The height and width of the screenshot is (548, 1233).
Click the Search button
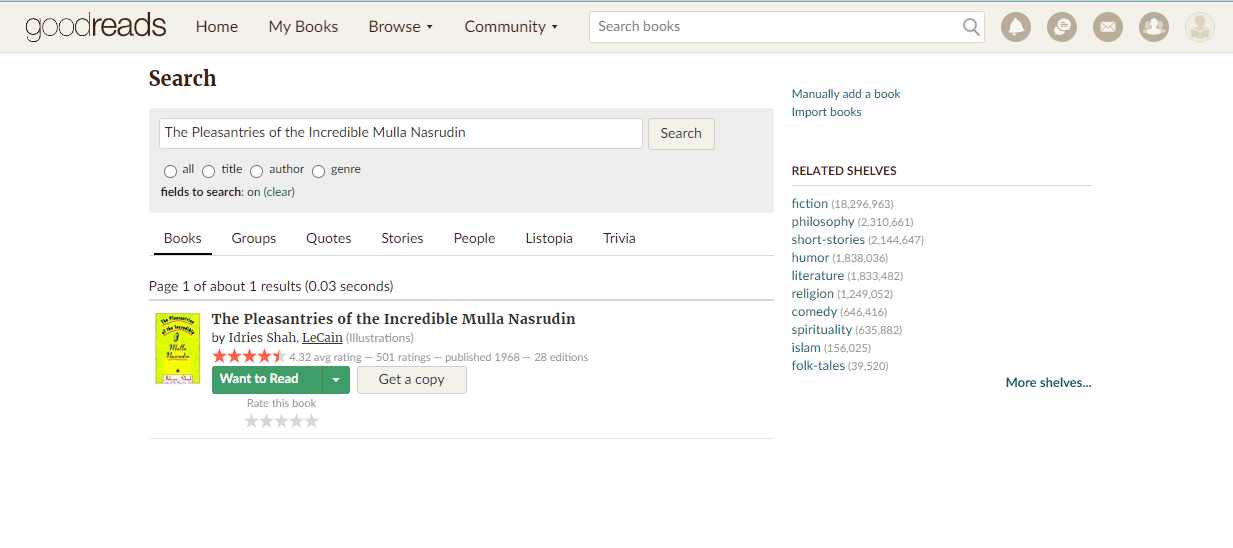coord(681,133)
